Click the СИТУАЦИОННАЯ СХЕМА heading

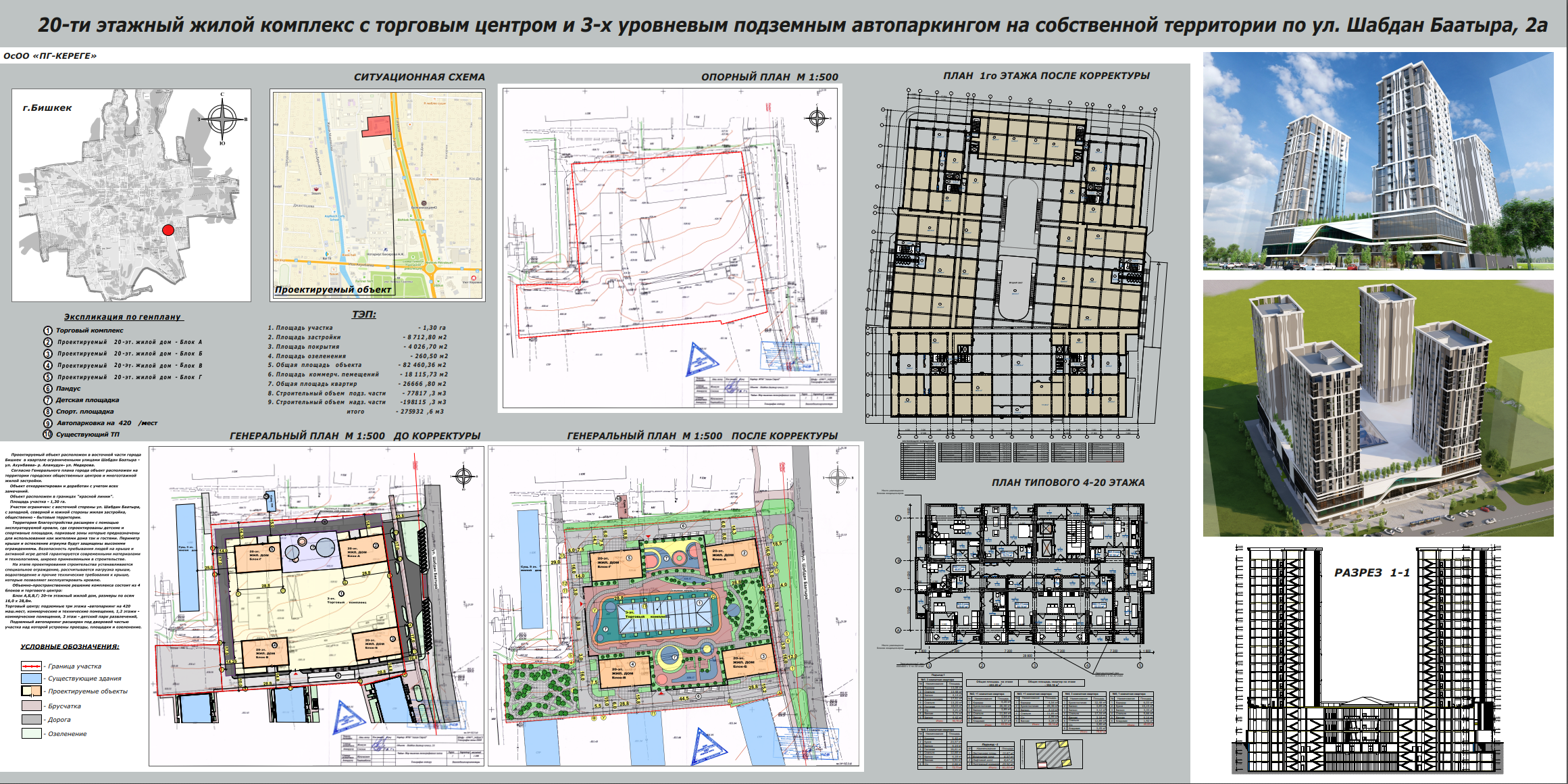(419, 77)
